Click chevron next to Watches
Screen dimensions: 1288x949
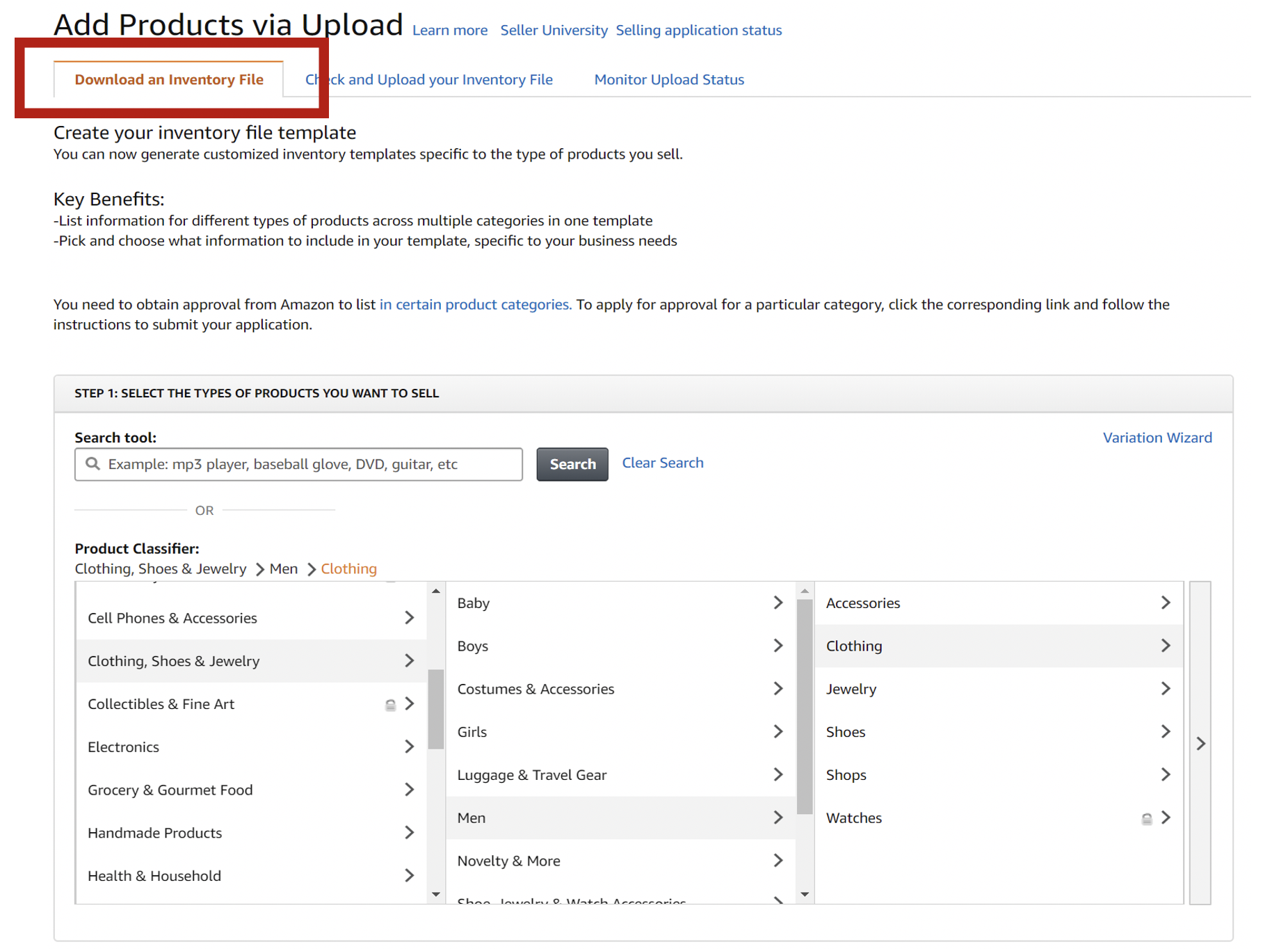coord(1166,818)
